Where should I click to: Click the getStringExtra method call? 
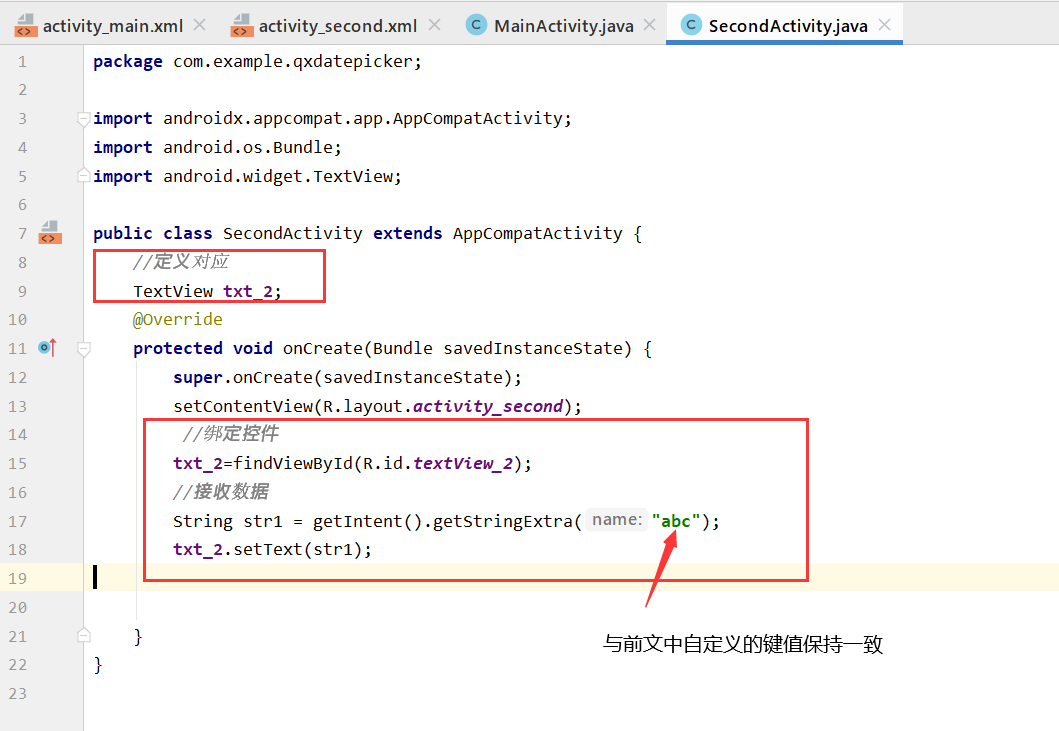(502, 521)
